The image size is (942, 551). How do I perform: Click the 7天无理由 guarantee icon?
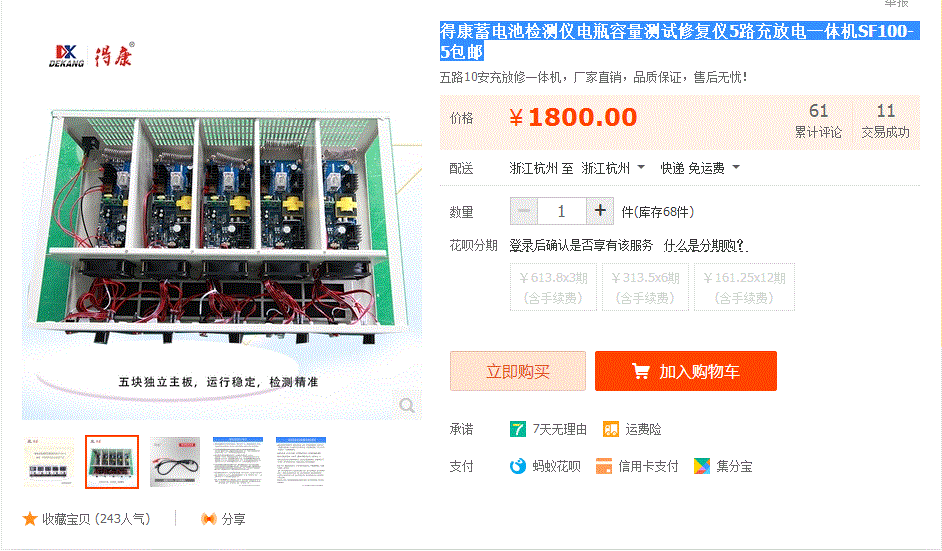(x=517, y=430)
